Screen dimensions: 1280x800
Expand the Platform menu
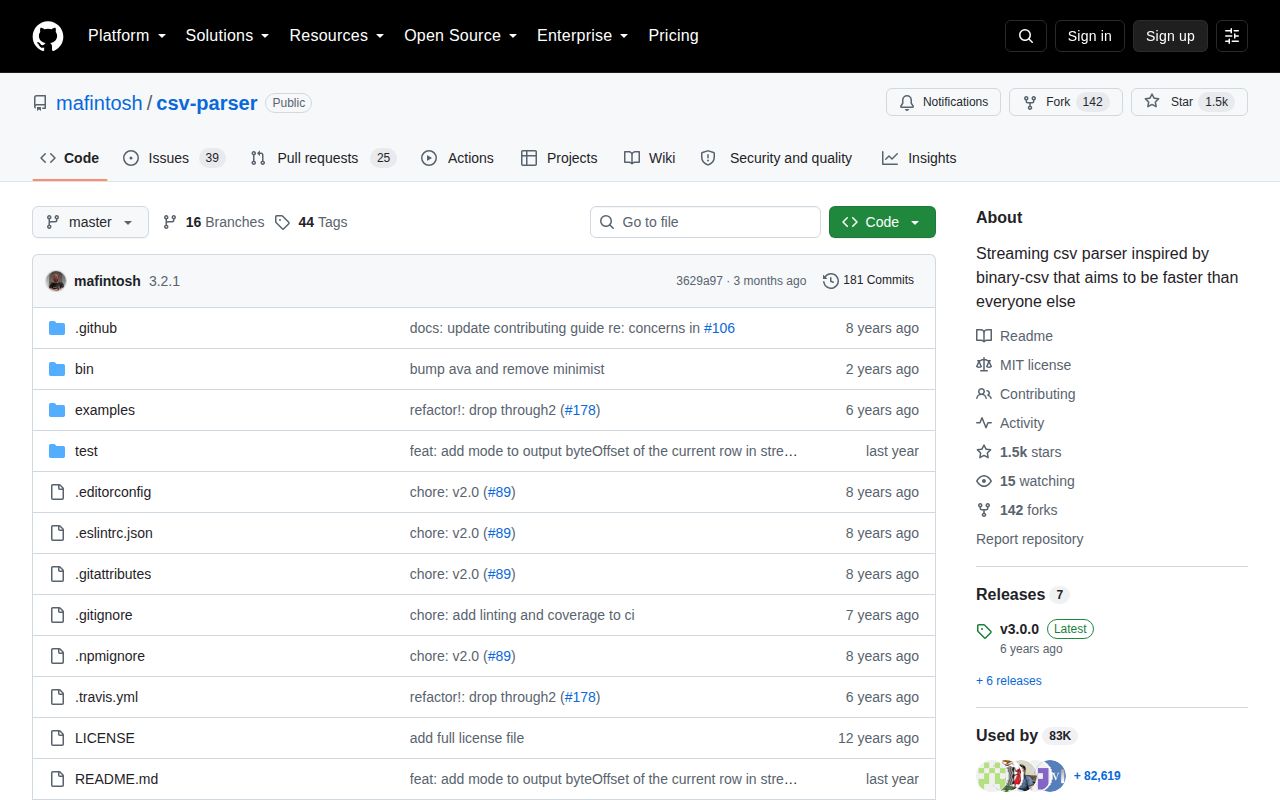tap(128, 36)
